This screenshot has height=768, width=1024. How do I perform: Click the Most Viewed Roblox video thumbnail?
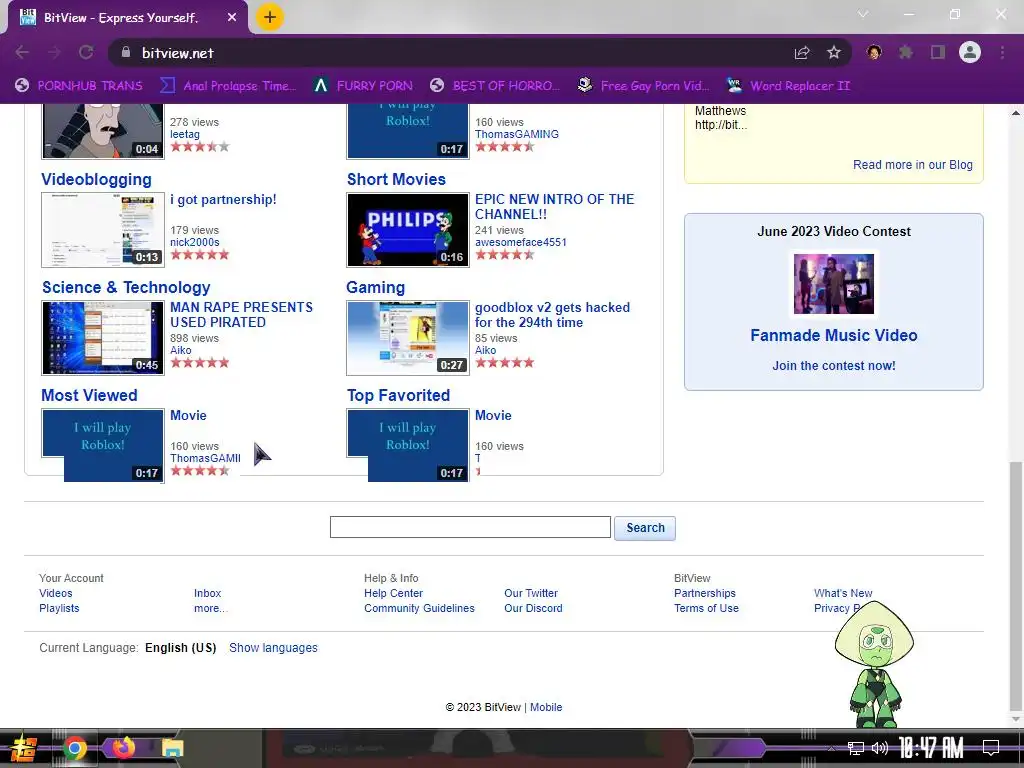coord(103,445)
